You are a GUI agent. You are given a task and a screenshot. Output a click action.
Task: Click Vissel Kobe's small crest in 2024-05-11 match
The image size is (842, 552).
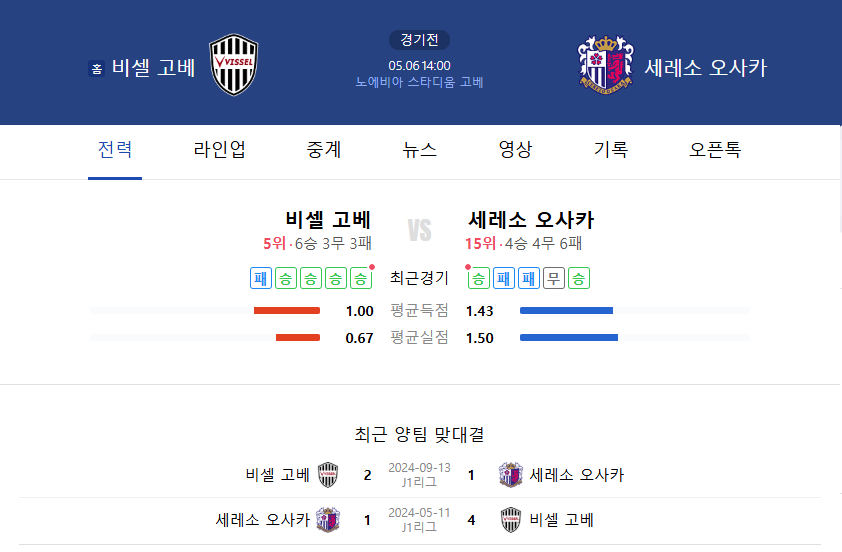coord(510,520)
